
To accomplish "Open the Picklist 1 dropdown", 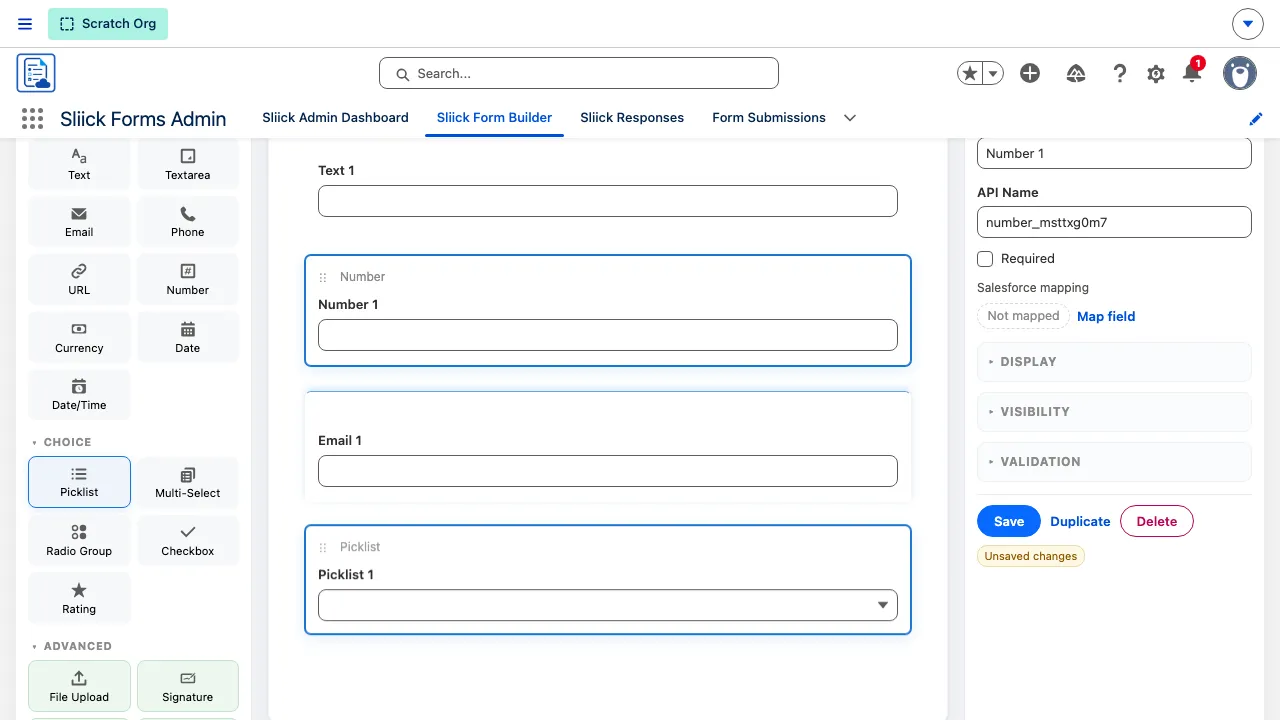I will 608,605.
